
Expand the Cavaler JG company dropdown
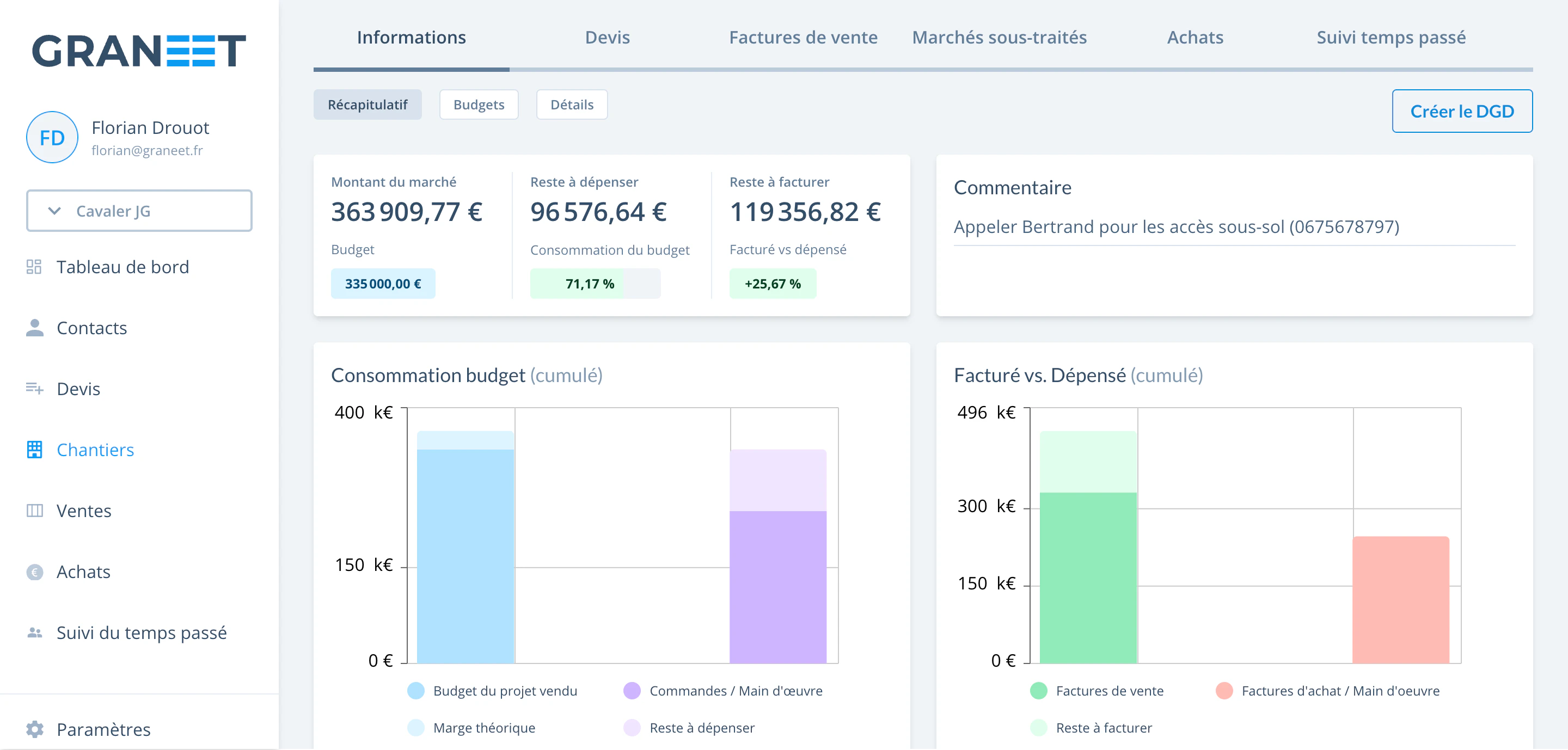tap(139, 211)
